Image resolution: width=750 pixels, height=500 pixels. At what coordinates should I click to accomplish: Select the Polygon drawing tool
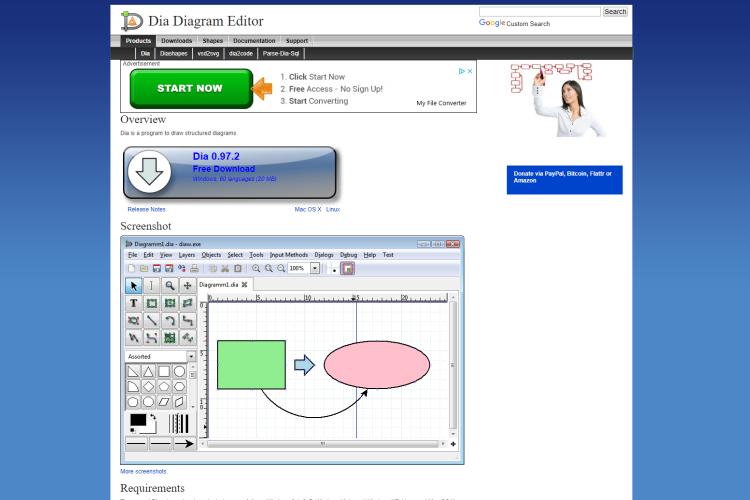(x=188, y=303)
